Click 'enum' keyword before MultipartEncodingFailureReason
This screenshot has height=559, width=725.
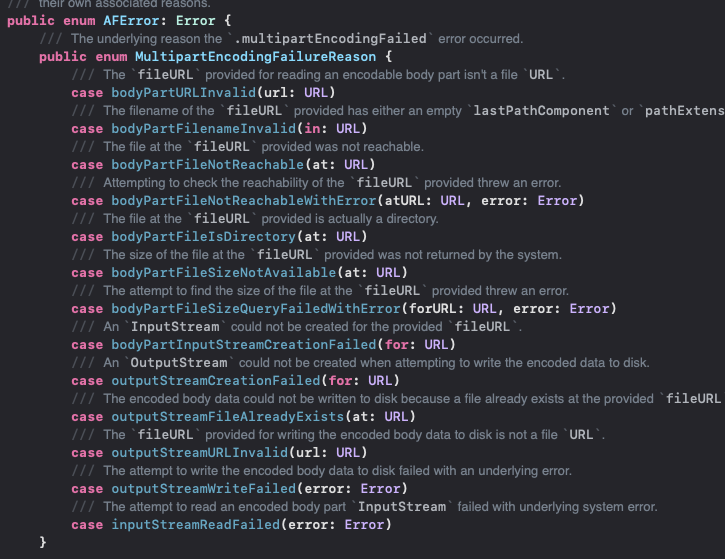click(x=111, y=57)
